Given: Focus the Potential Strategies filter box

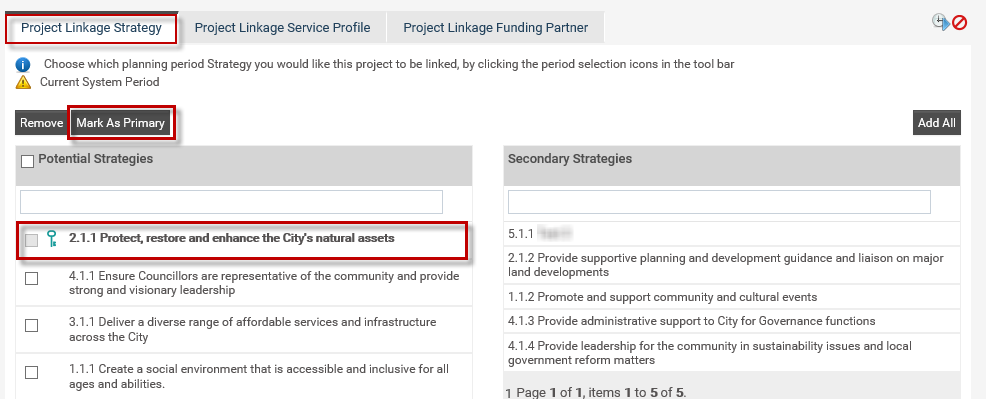Looking at the screenshot, I should [231, 202].
